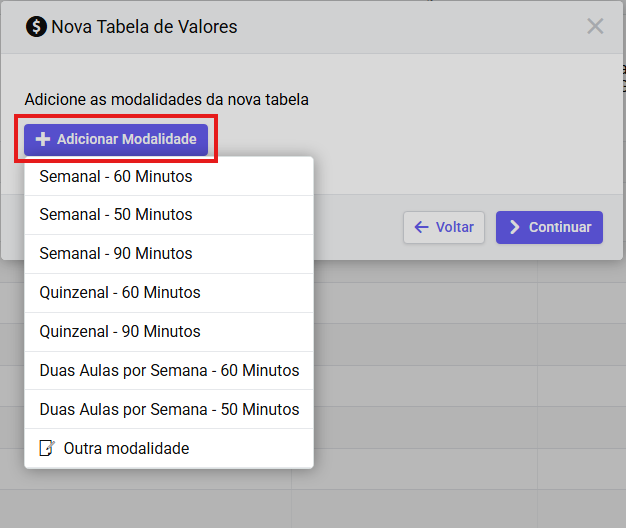This screenshot has height=528, width=626.
Task: Open the Adicionar Modalidade dropdown
Action: (116, 140)
